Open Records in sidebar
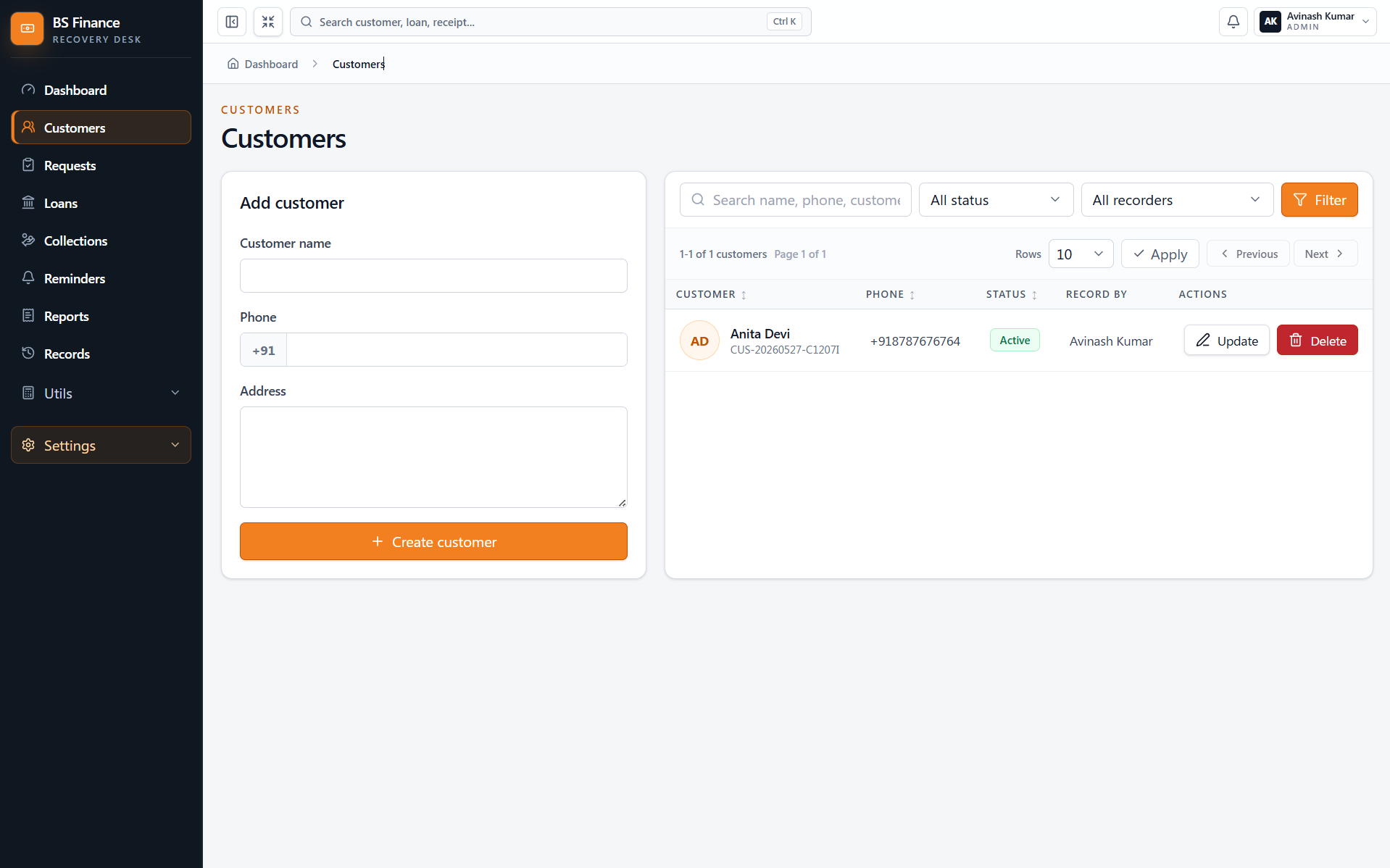Viewport: 1390px width, 868px height. (101, 354)
